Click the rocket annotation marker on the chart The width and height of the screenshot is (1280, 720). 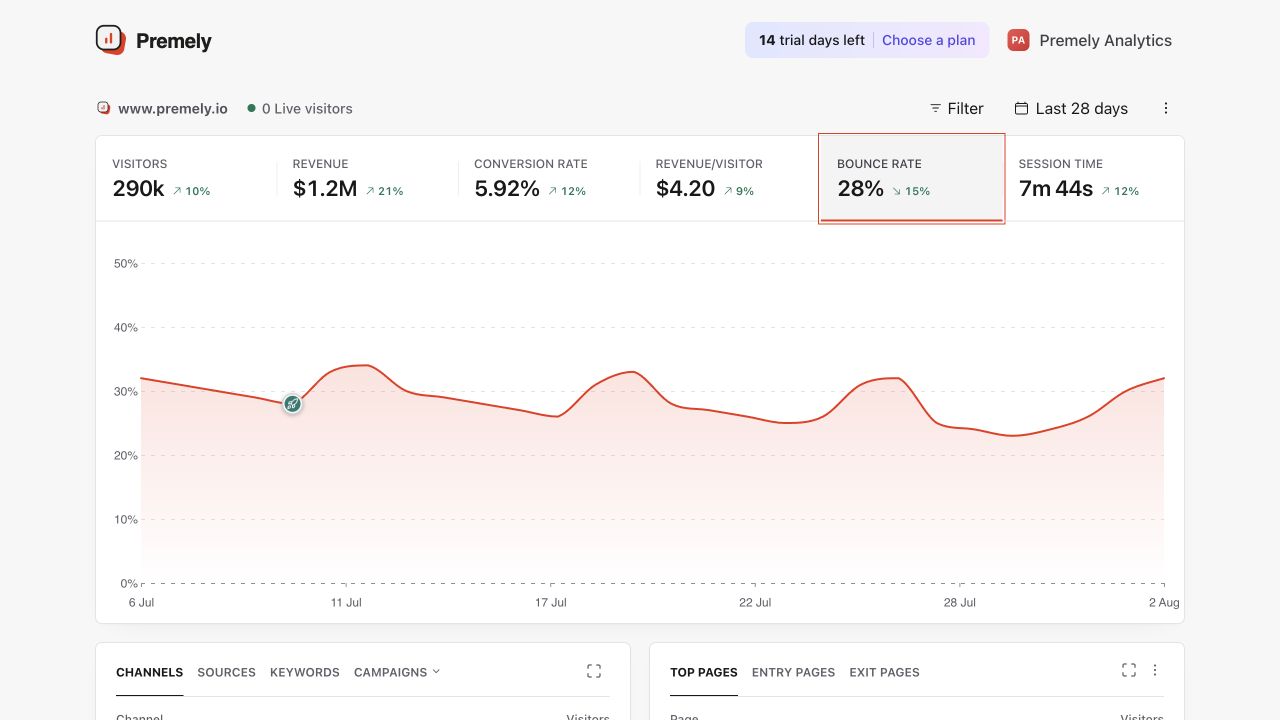tap(292, 404)
